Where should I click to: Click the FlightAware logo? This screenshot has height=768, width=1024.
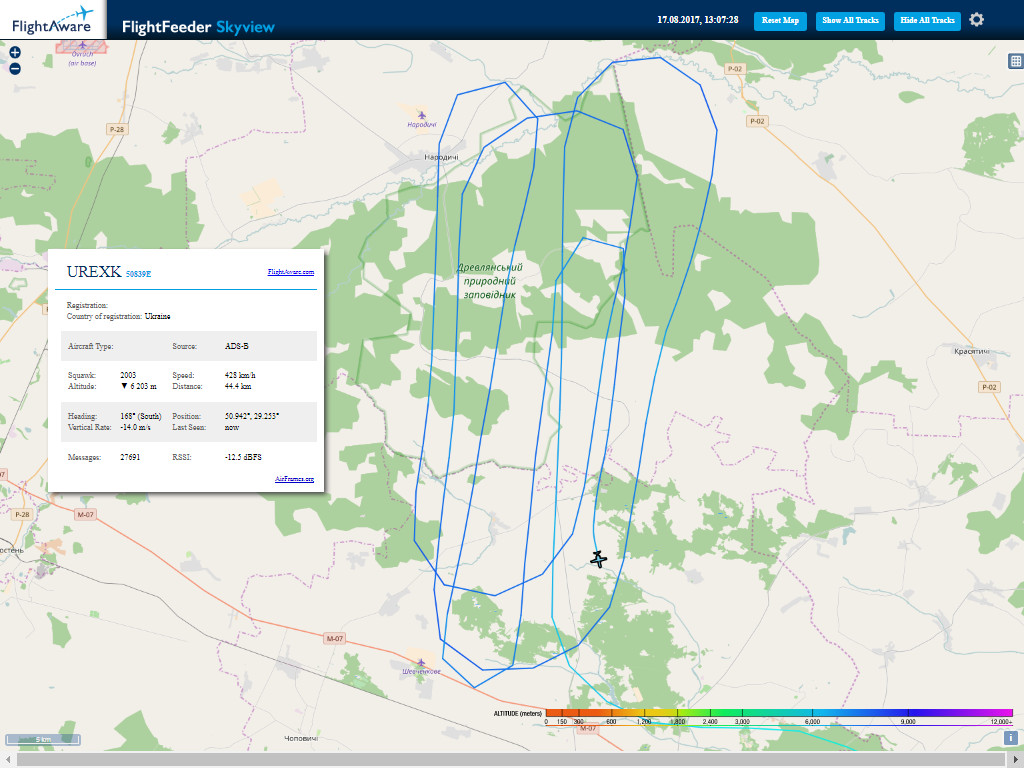pos(52,20)
